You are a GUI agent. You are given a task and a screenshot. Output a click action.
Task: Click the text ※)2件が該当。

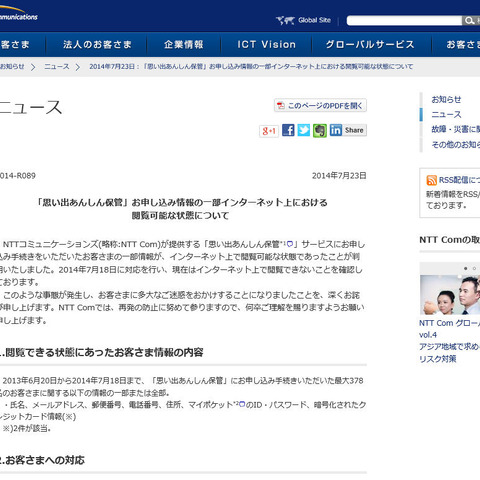[x=27, y=429]
